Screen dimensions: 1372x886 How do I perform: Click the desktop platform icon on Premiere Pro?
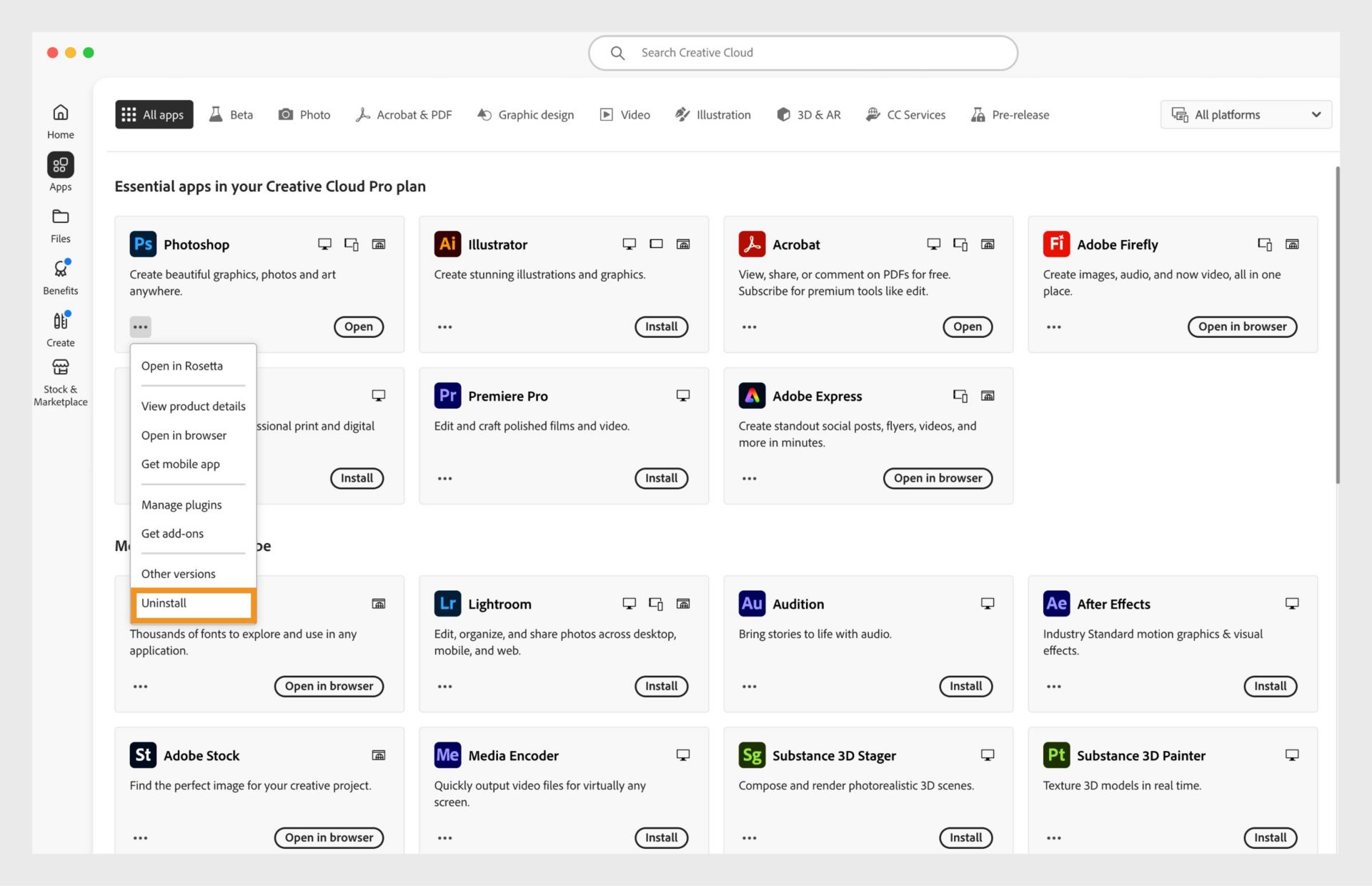point(682,395)
